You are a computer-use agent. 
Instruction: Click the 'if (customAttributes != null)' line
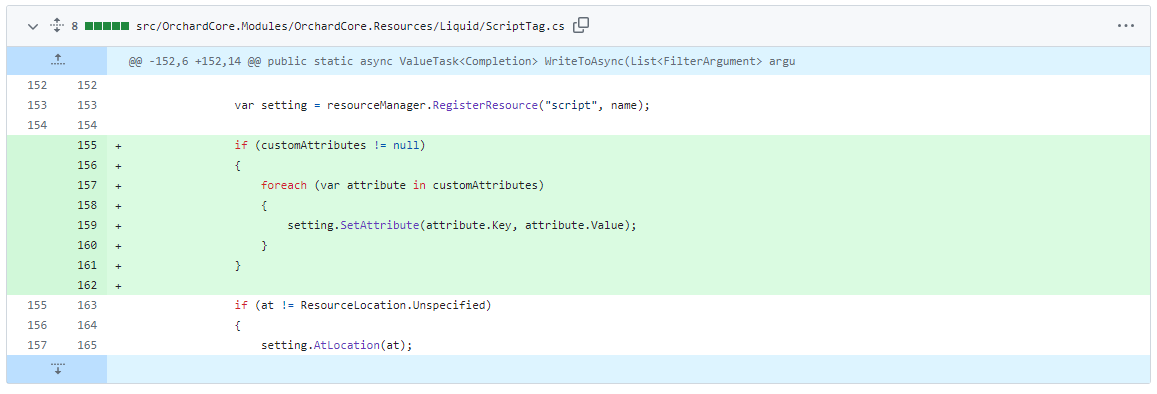(331, 145)
